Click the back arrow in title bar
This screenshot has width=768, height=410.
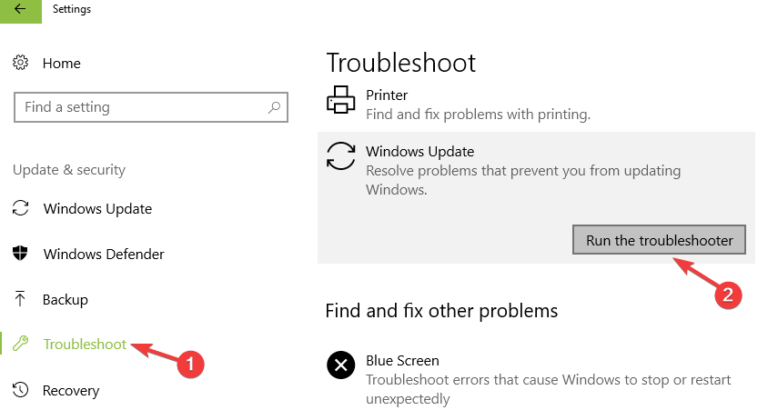20,9
